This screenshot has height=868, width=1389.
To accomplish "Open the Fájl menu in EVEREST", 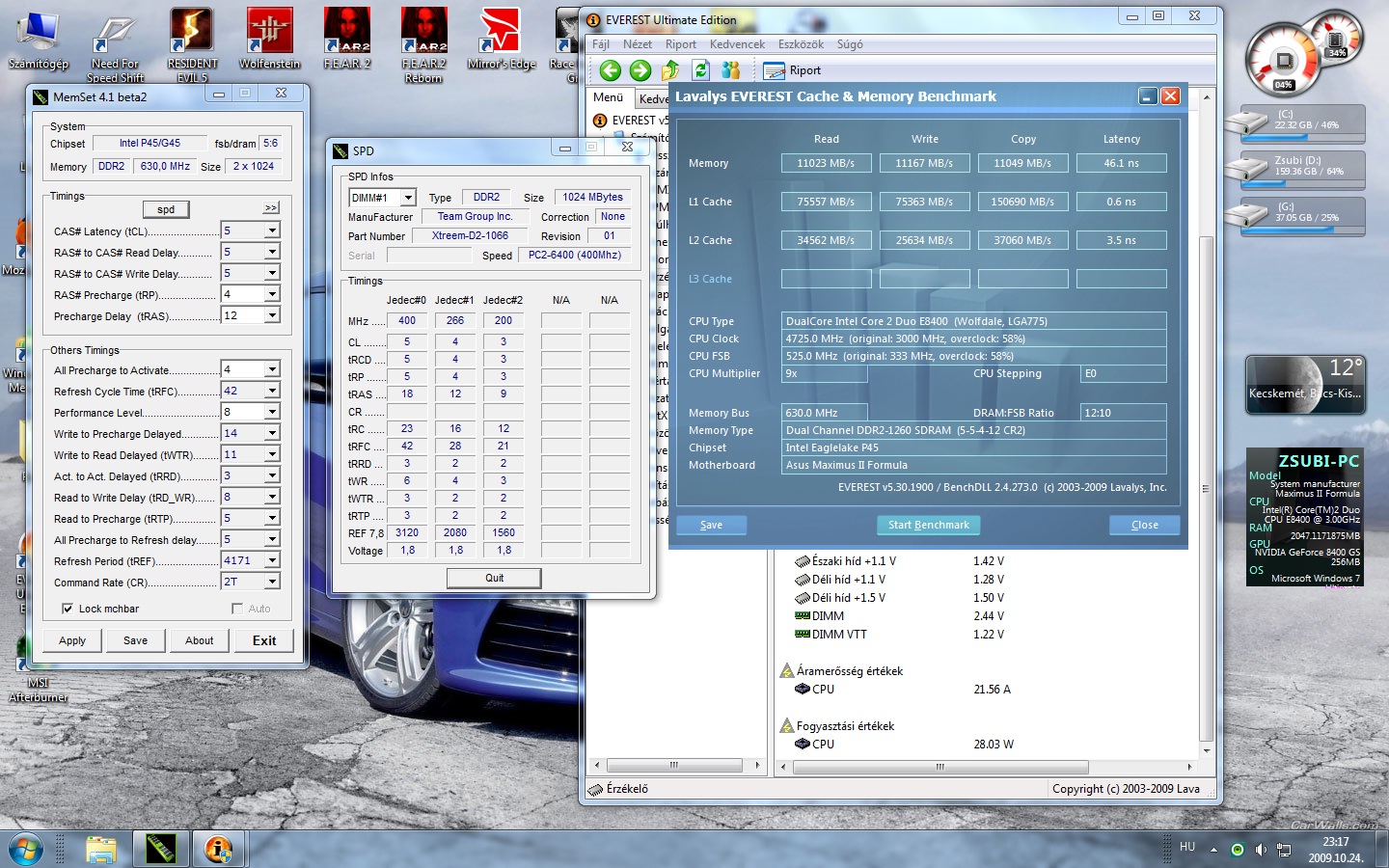I will (x=601, y=44).
